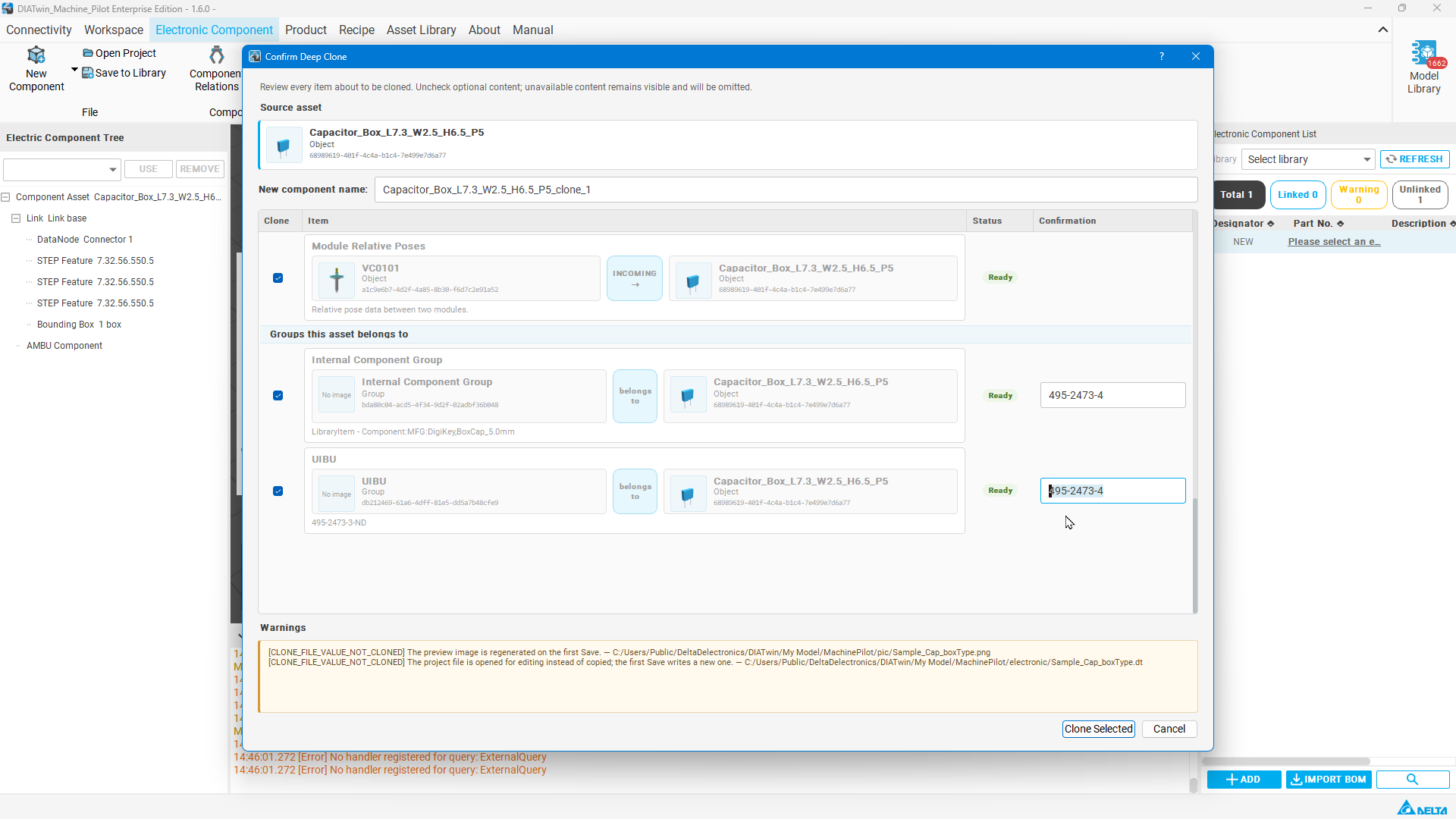The image size is (1456, 819).
Task: Open the Asset Library menu
Action: pos(421,30)
